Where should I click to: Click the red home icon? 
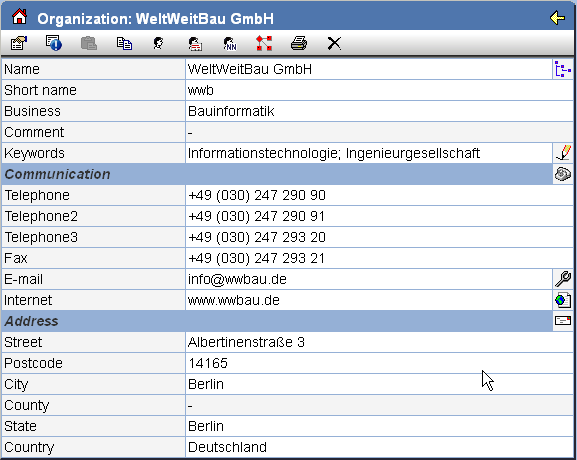click(19, 17)
